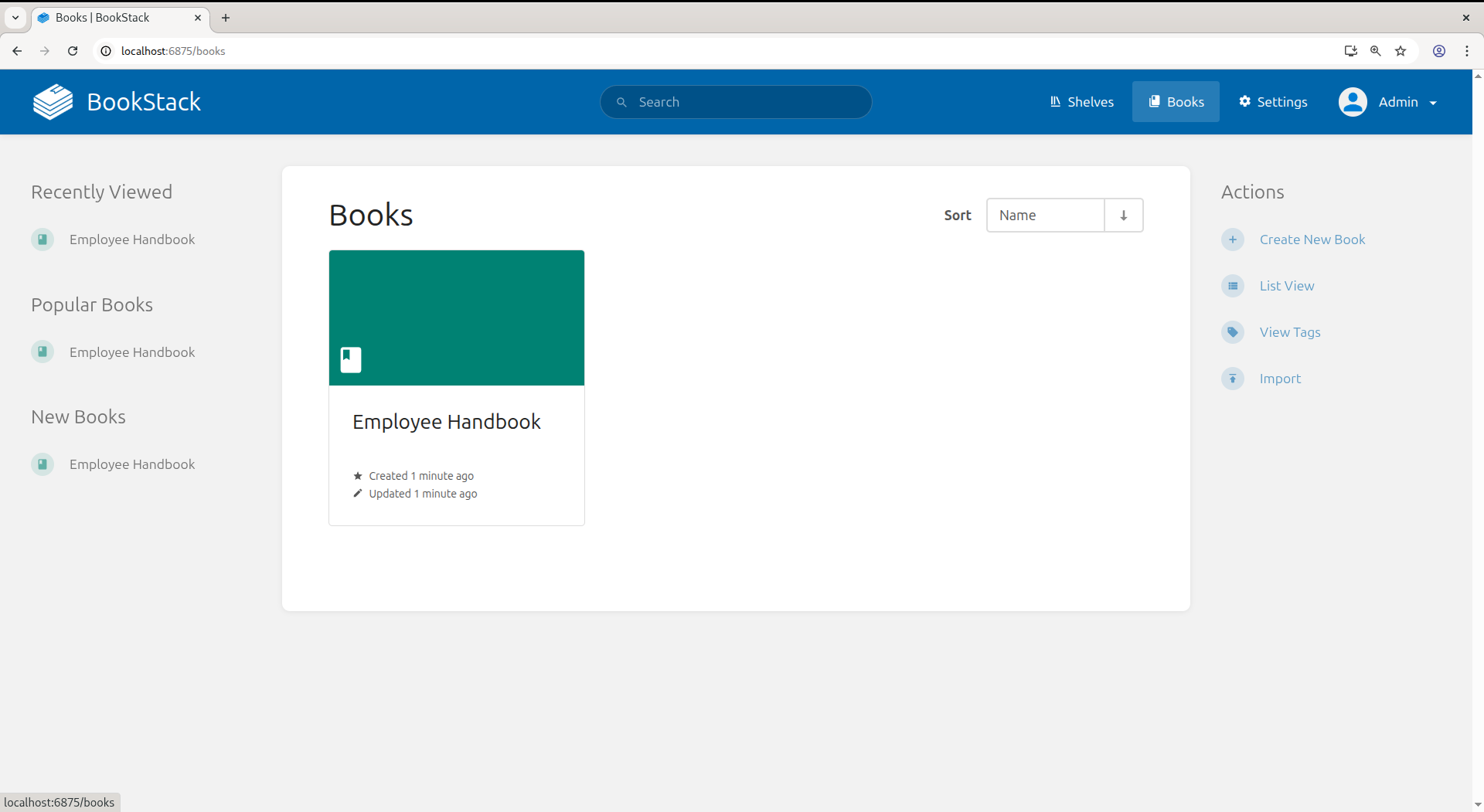1484x812 pixels.
Task: Click the BookStack logo icon
Action: coord(53,102)
